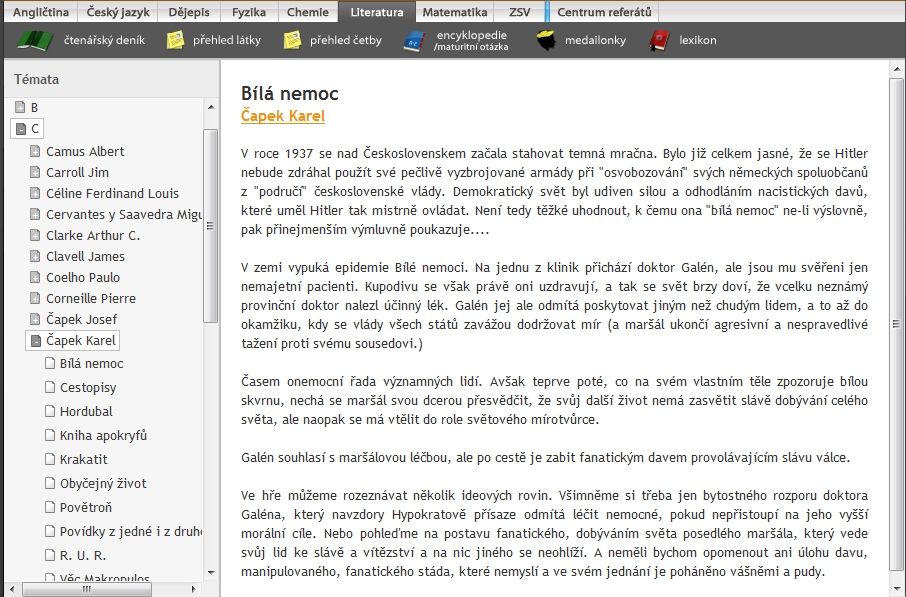Image resolution: width=906 pixels, height=597 pixels.
Task: Switch to the Dějepis tab
Action: tap(190, 12)
